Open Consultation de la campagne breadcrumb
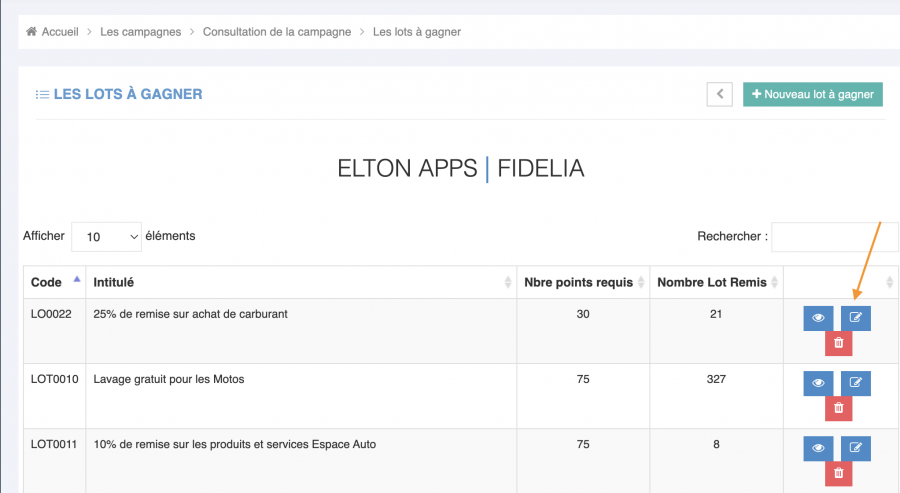900x493 pixels. coord(277,32)
